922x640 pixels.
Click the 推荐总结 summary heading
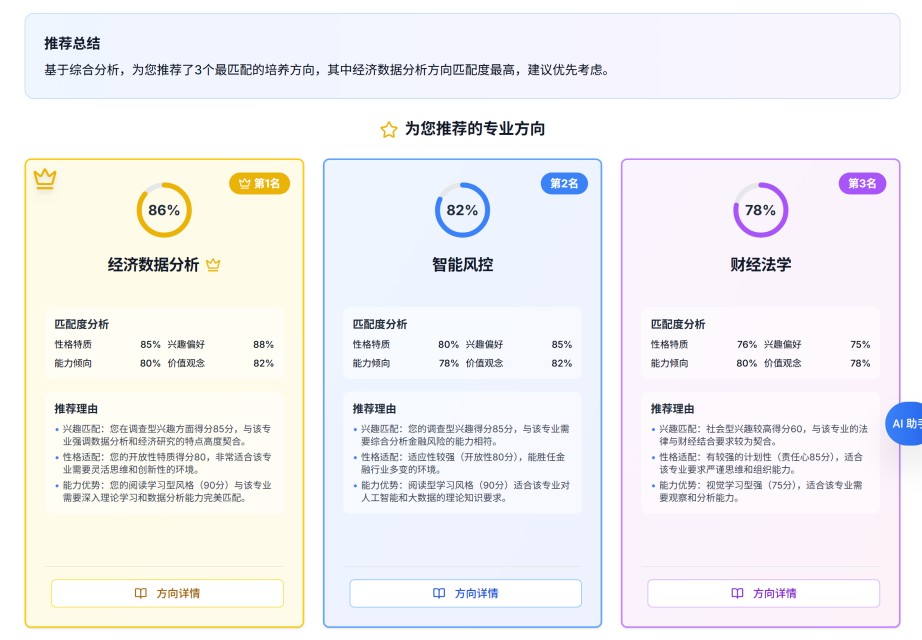(x=72, y=44)
